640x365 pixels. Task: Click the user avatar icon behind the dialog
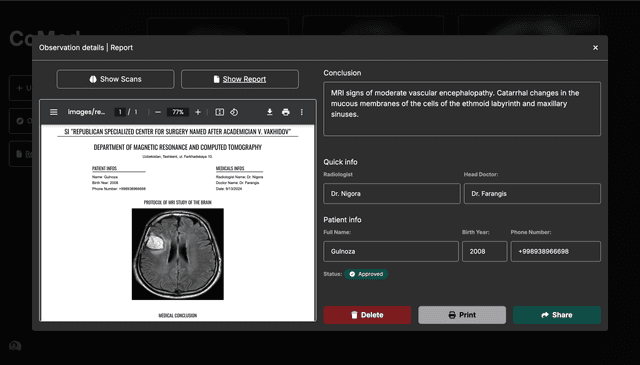[15, 346]
